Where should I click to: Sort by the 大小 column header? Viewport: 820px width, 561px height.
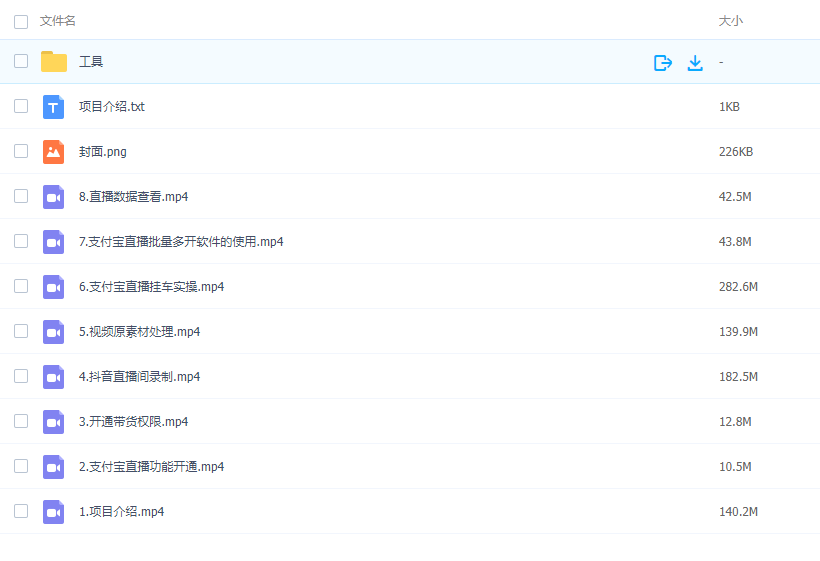730,21
